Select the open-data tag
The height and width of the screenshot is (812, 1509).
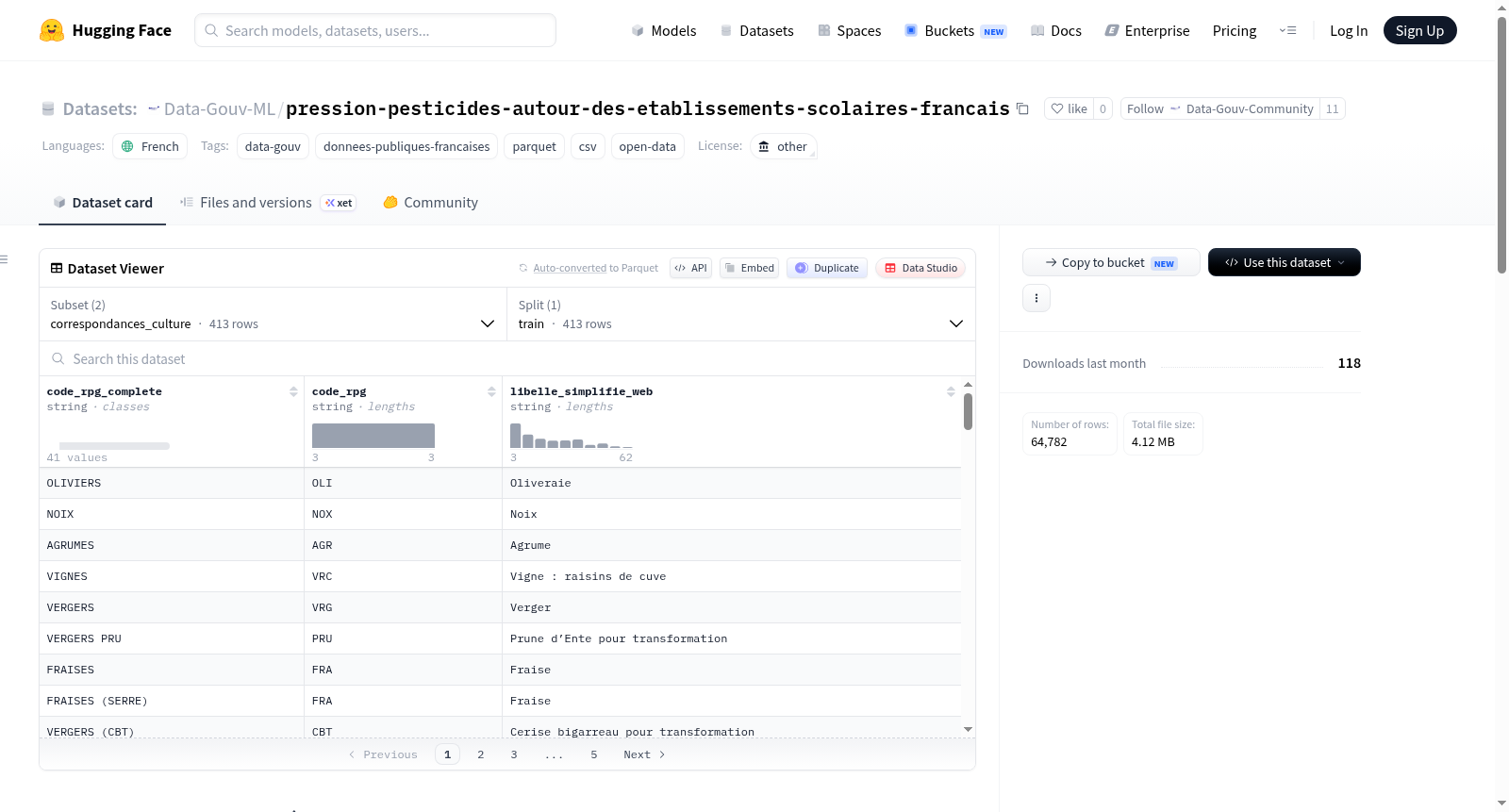pyautogui.click(x=647, y=146)
